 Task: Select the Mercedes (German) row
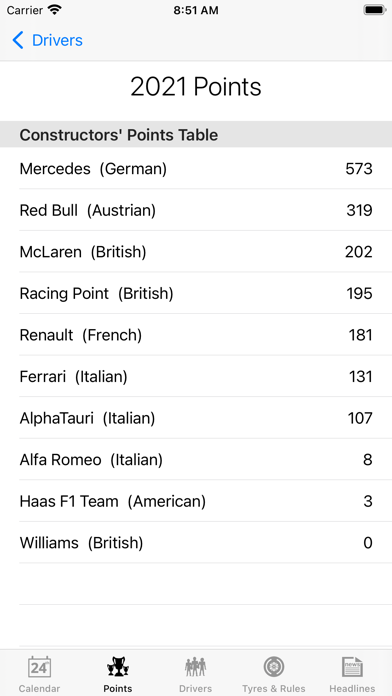pos(196,168)
